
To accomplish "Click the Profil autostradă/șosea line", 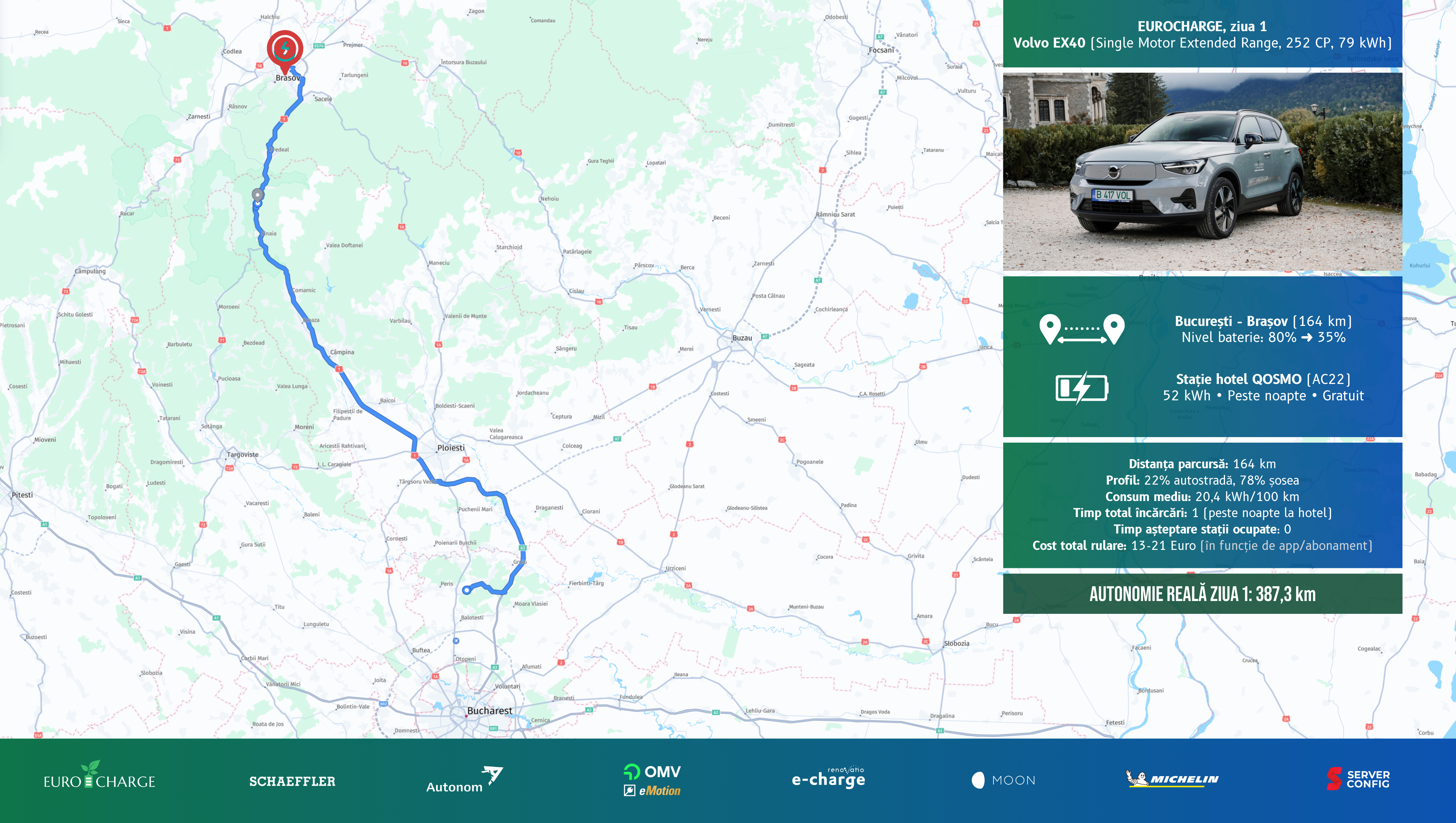I will [1202, 480].
